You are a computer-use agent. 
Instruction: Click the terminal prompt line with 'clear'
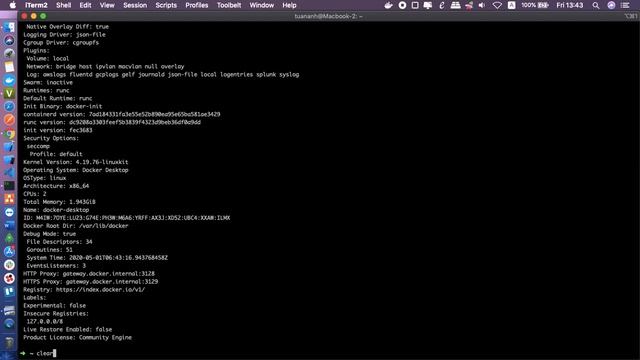click(x=38, y=353)
